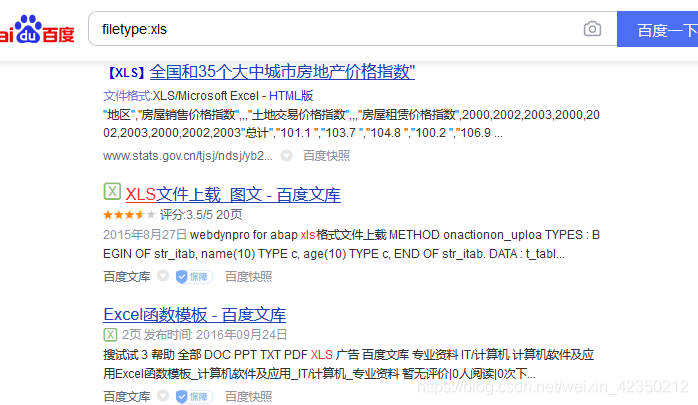Expand dropdown arrow under Excel函数模板 result
This screenshot has width=698, height=405.
pyautogui.click(x=163, y=396)
